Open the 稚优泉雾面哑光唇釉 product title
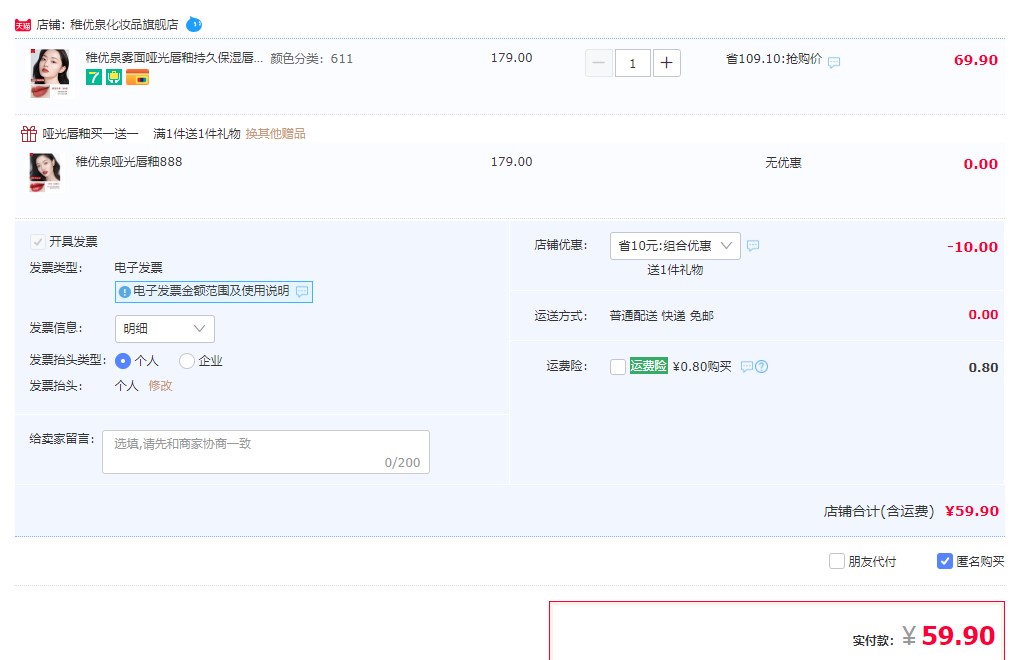 [x=174, y=58]
